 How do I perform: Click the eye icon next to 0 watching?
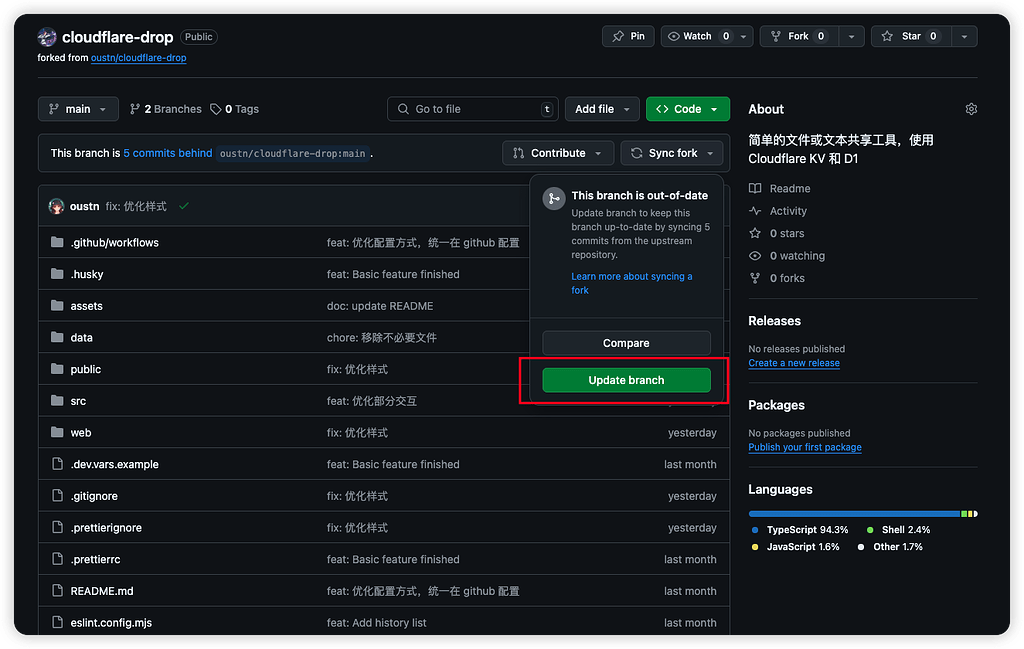(x=755, y=256)
